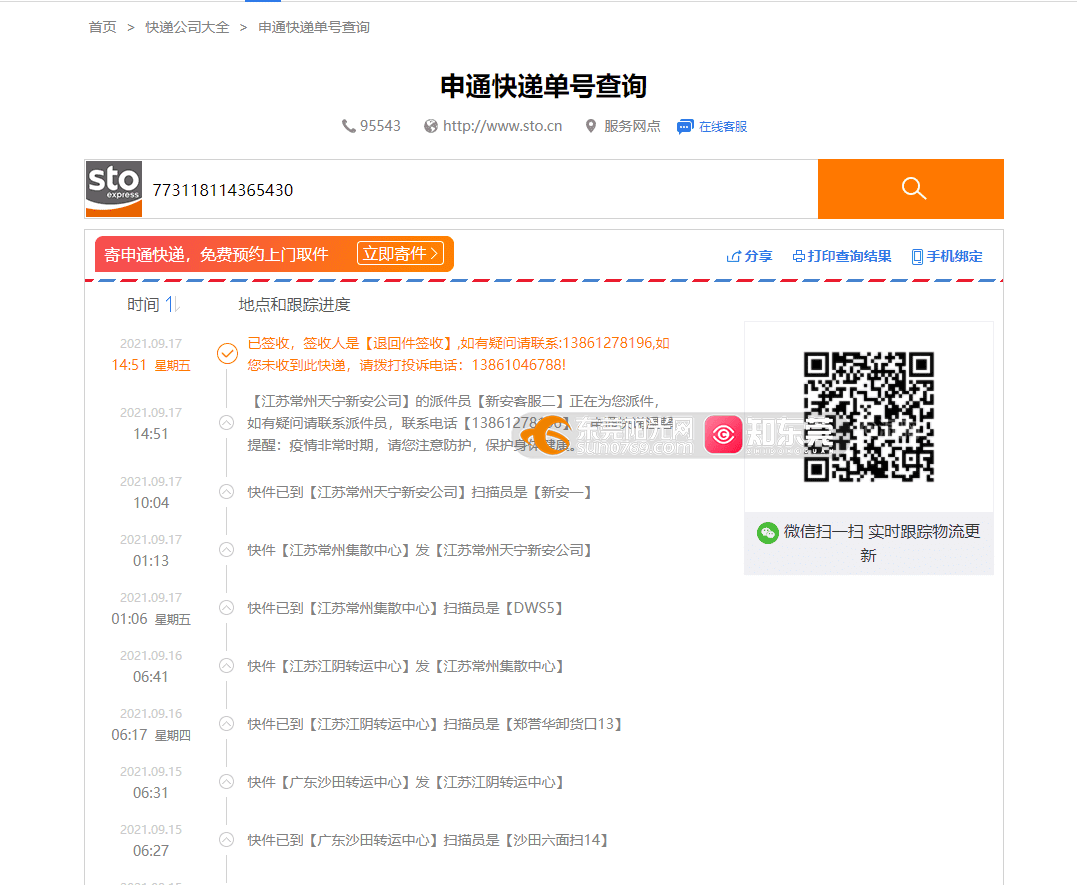Click the entry mentioning 沙田六面扫14
The height and width of the screenshot is (885, 1077).
click(428, 840)
